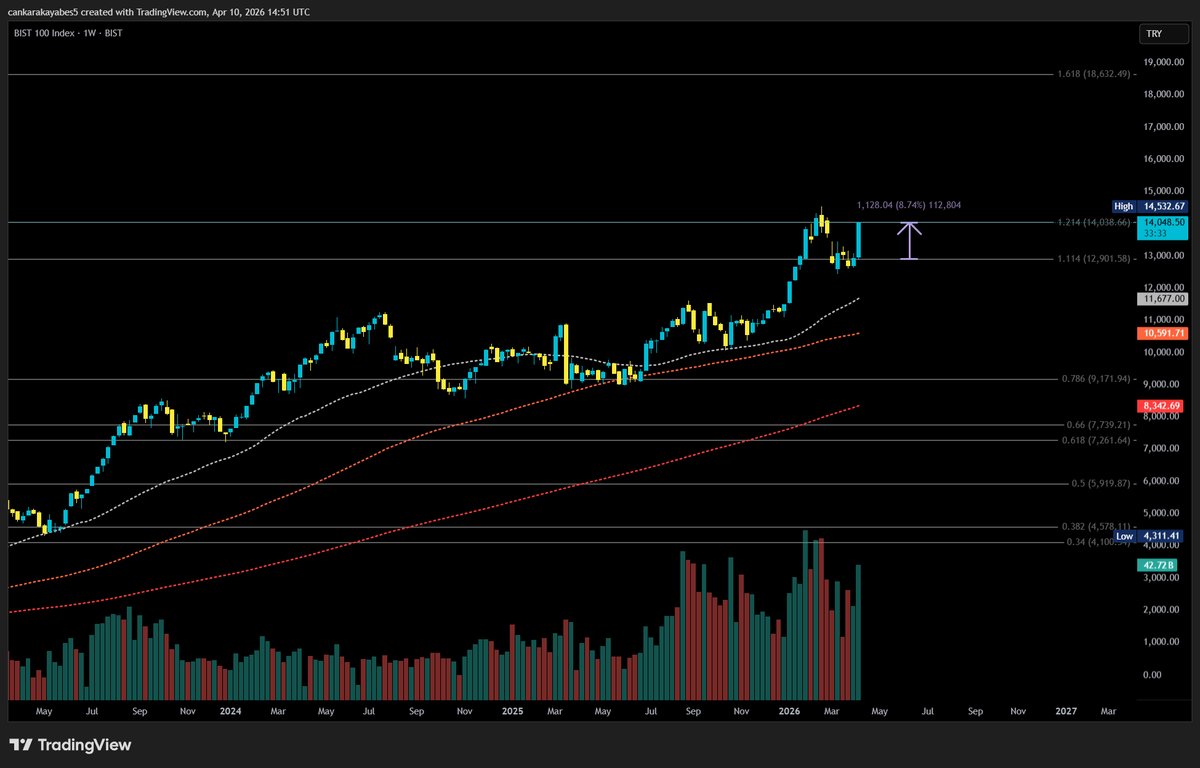Screen dimensions: 1200x768
Task: Click the orange 10,591.71 indicator label
Action: tap(1164, 331)
